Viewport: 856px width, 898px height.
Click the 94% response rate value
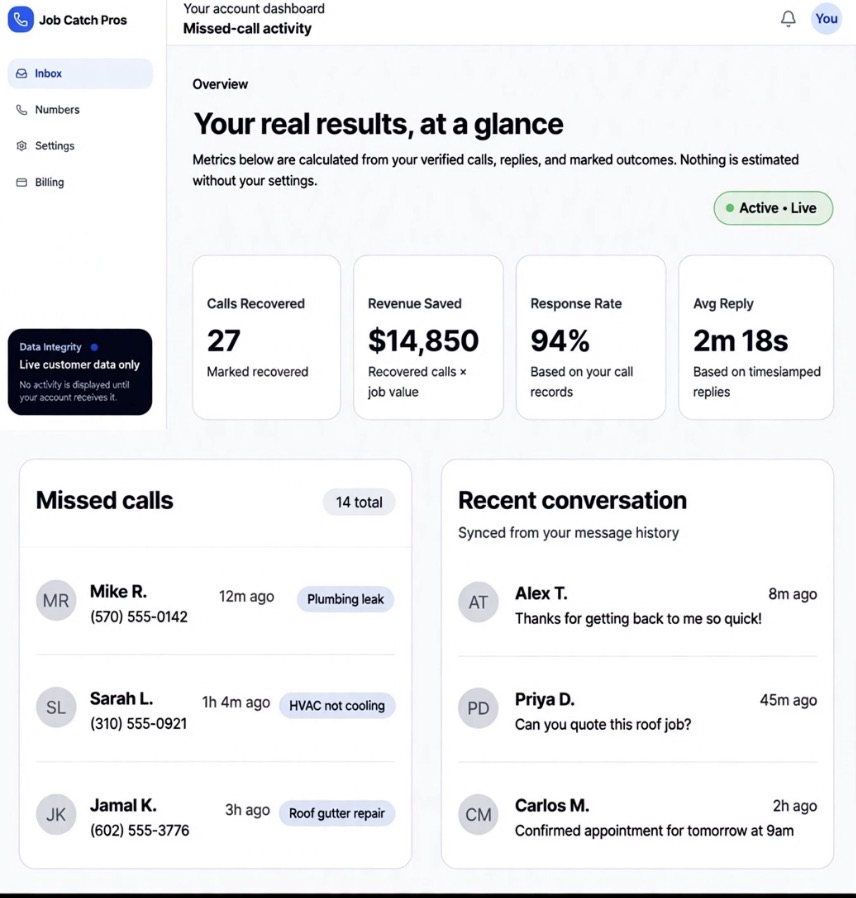[x=560, y=340]
